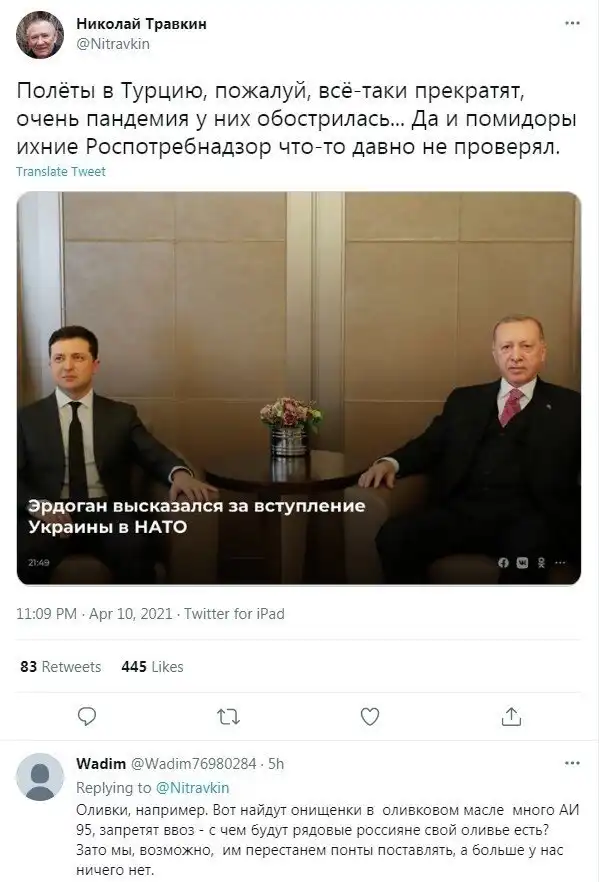Click the VK icon on news card
Viewport: 599px width, 882px height.
click(x=523, y=562)
